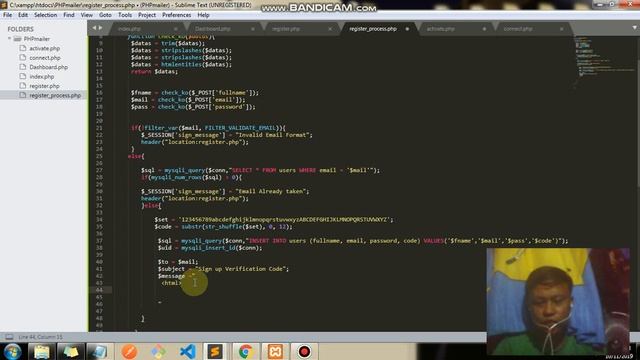Viewport: 640px width, 360px height.
Task: Collapse the PHPmailer folder
Action: 9,39
